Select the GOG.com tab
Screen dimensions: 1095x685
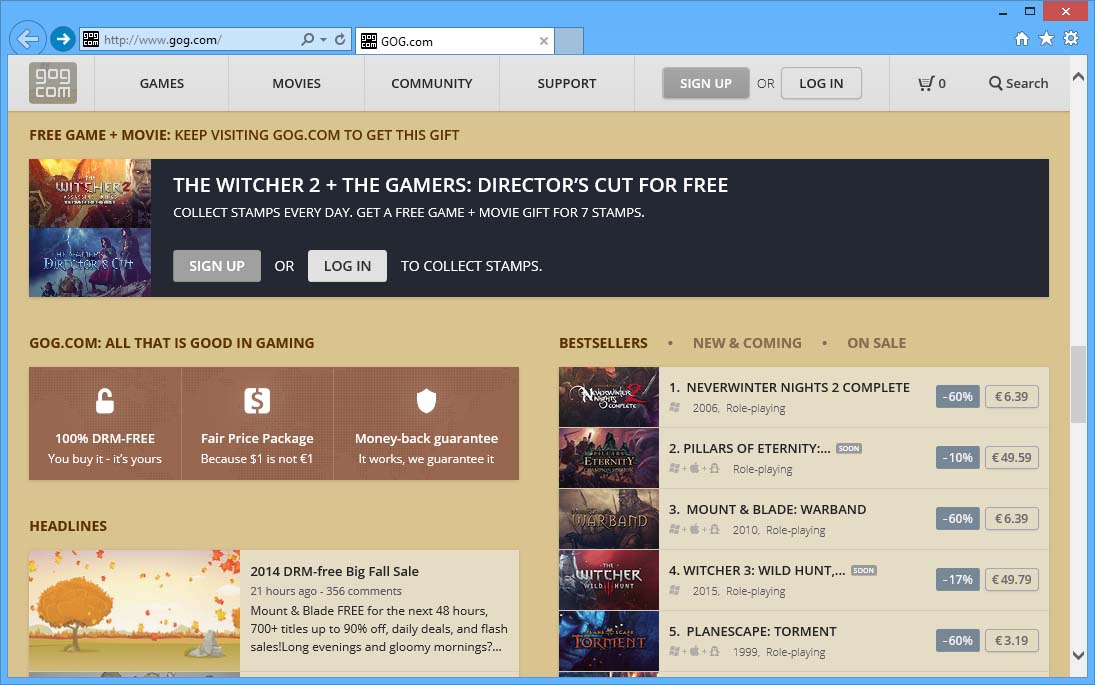455,41
